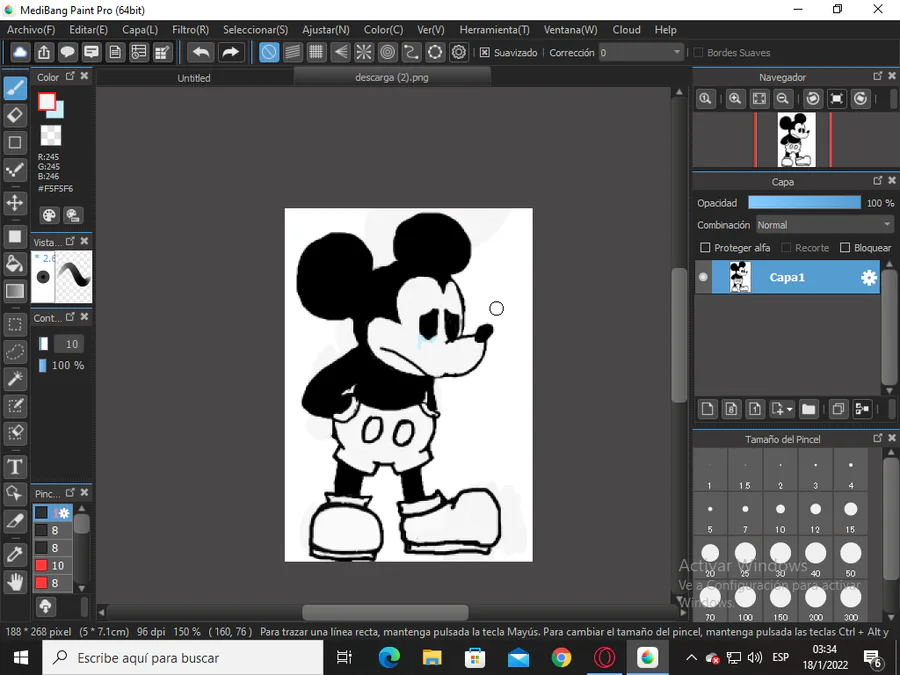Select the Bucket fill tool
The height and width of the screenshot is (675, 900).
(x=15, y=264)
